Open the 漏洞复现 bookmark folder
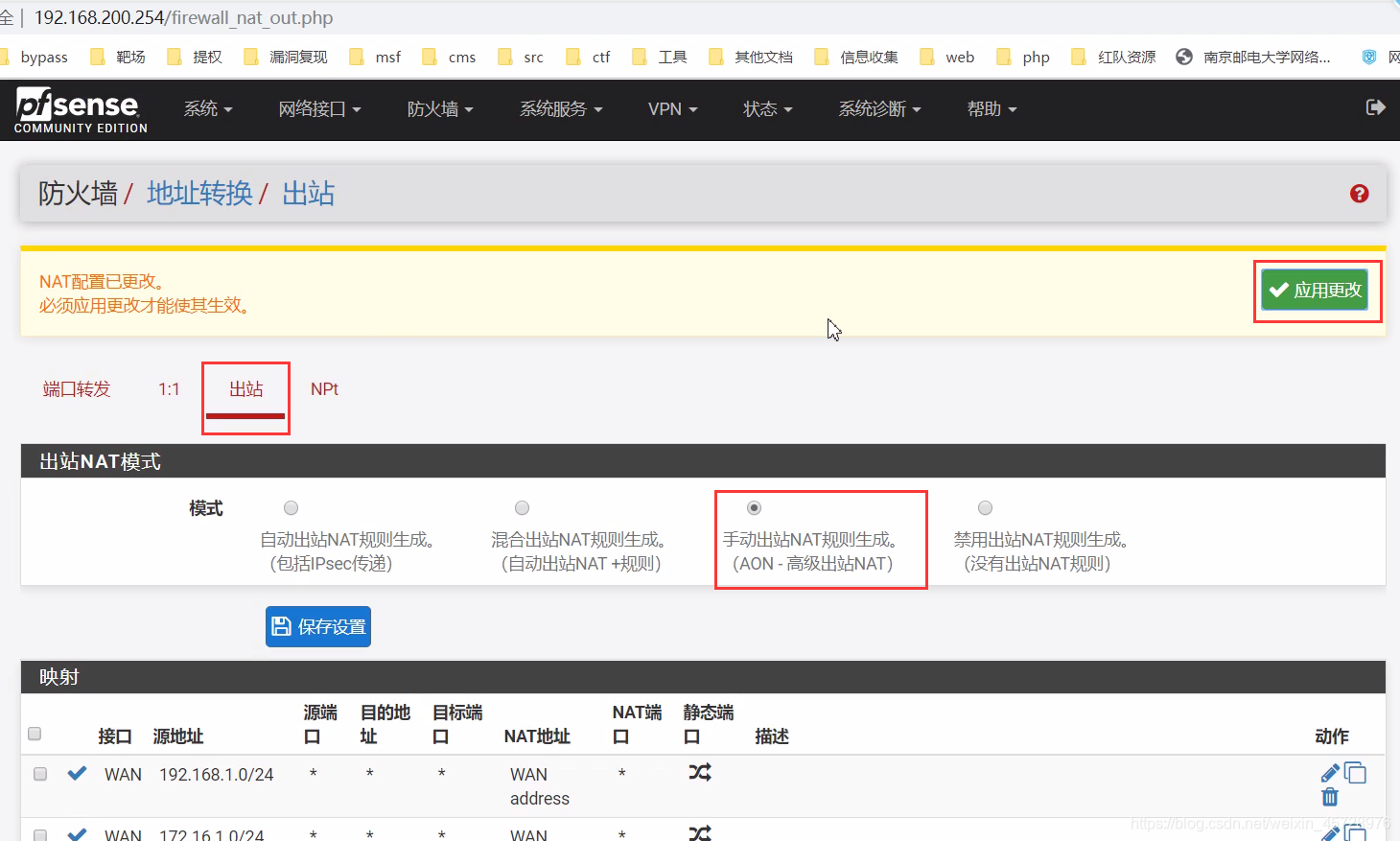The height and width of the screenshot is (841, 1400). tap(286, 57)
